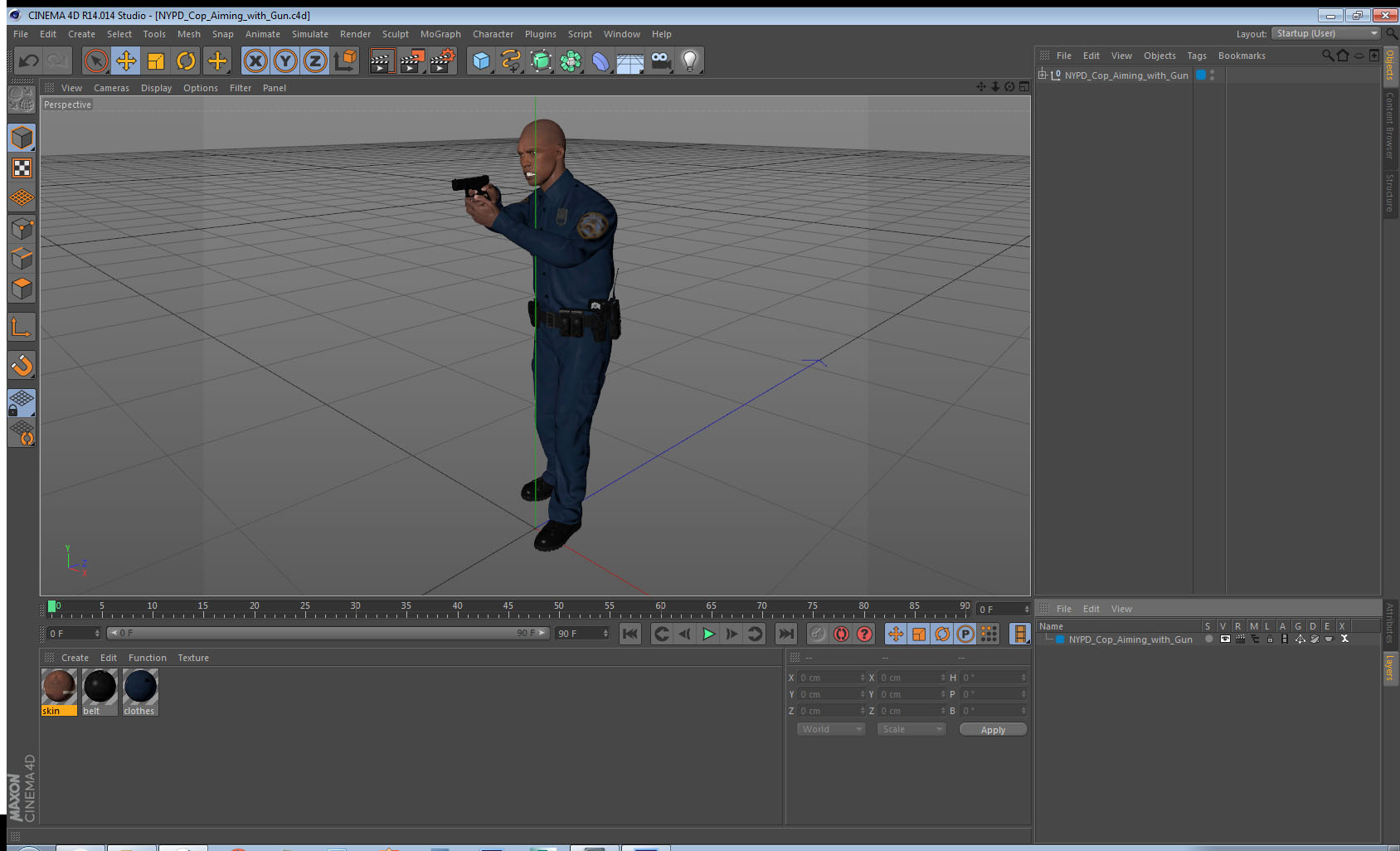The height and width of the screenshot is (851, 1400).
Task: Select NYPD_Cop_Aiming_with_Gun in Layer Manager
Action: 1130,639
